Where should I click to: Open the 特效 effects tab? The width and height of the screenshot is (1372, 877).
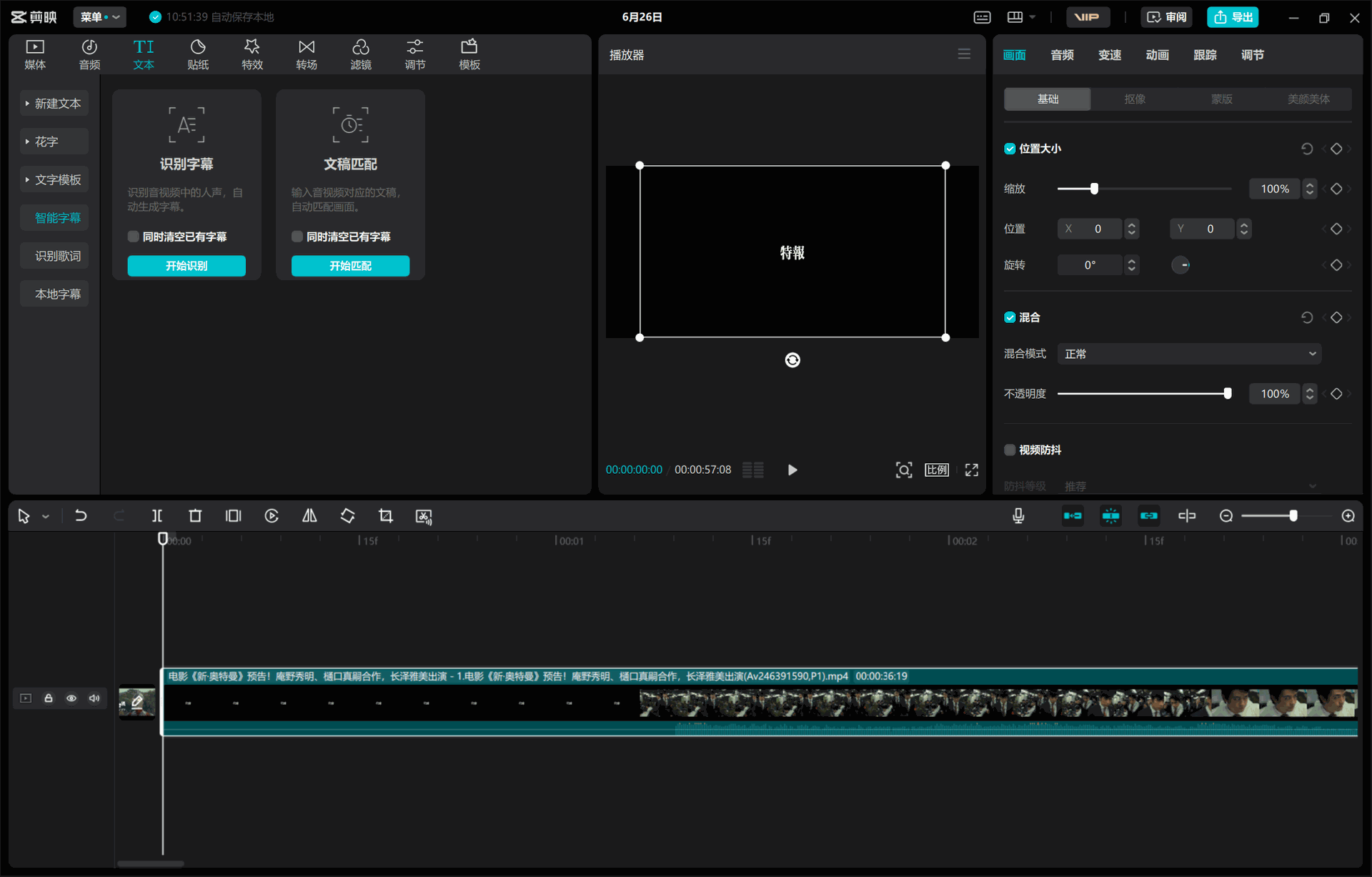pos(252,55)
